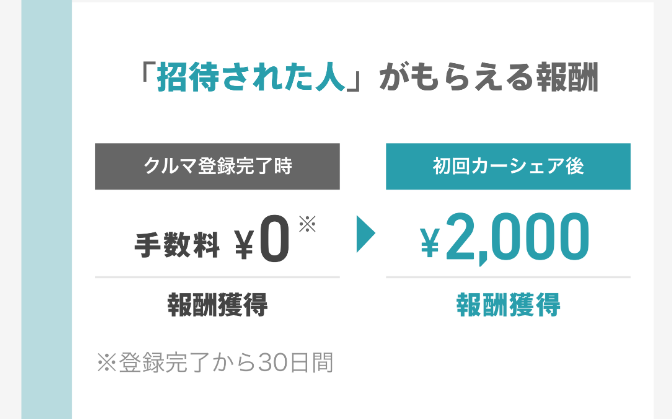The height and width of the screenshot is (419, 672).
Task: Click the opening bracket 「 of the heading
Action: coord(149,75)
